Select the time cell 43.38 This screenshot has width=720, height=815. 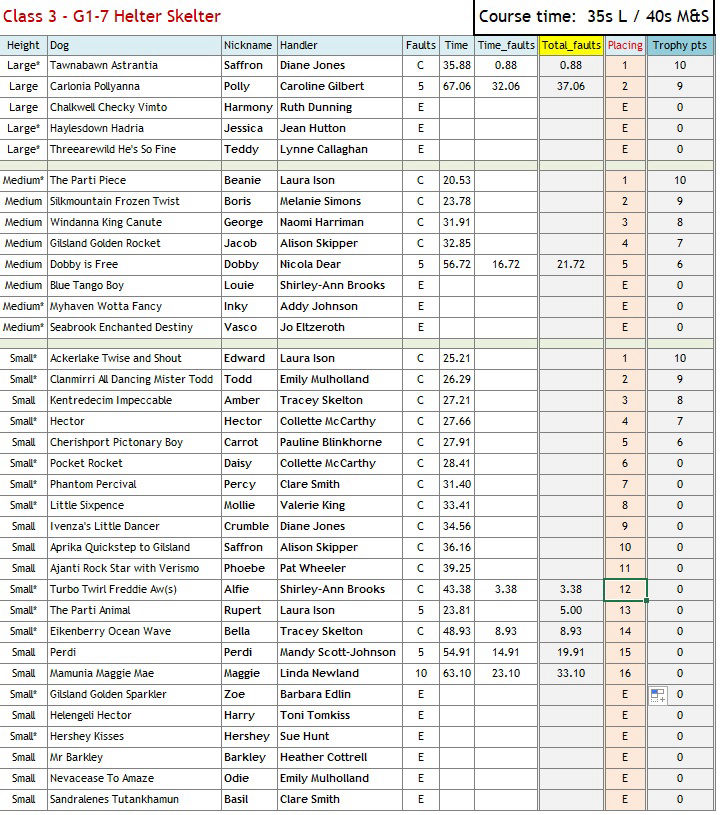(456, 589)
